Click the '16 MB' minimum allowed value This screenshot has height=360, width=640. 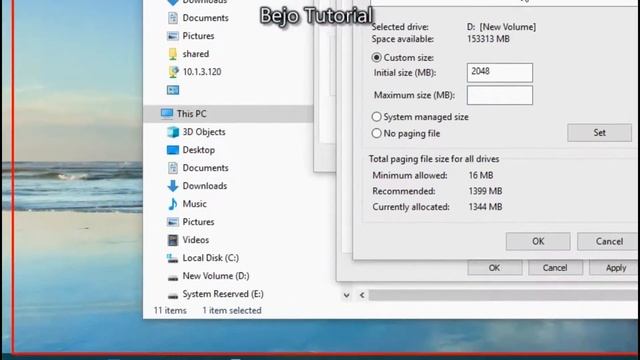481,176
